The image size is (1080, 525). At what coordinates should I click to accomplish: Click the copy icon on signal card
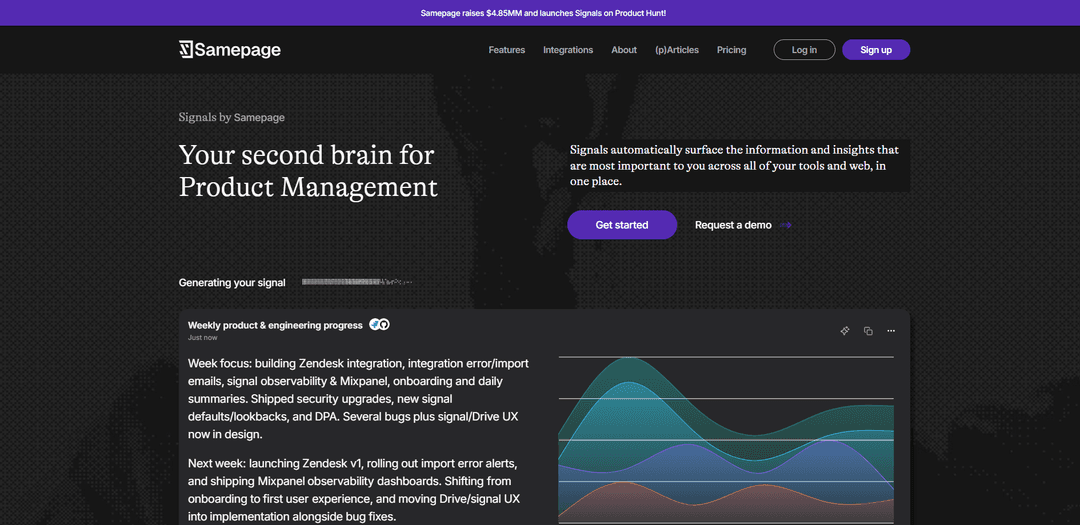tap(868, 331)
